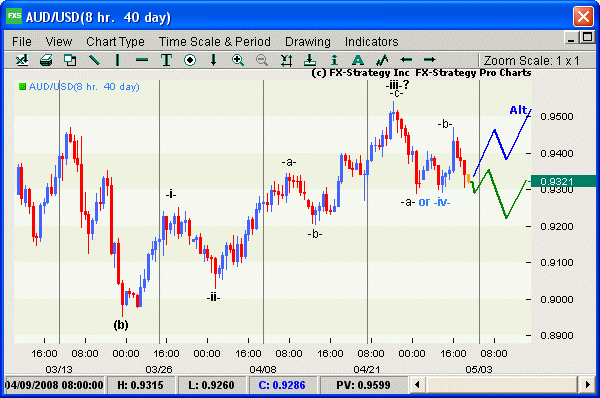Click the AUD/USD(8 hr. 40 day) legend label
This screenshot has height=398, width=600.
pos(84,86)
